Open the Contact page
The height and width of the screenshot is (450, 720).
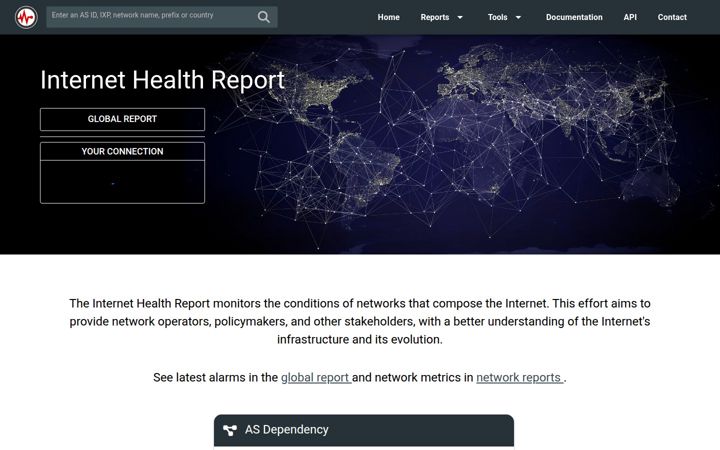pos(672,17)
